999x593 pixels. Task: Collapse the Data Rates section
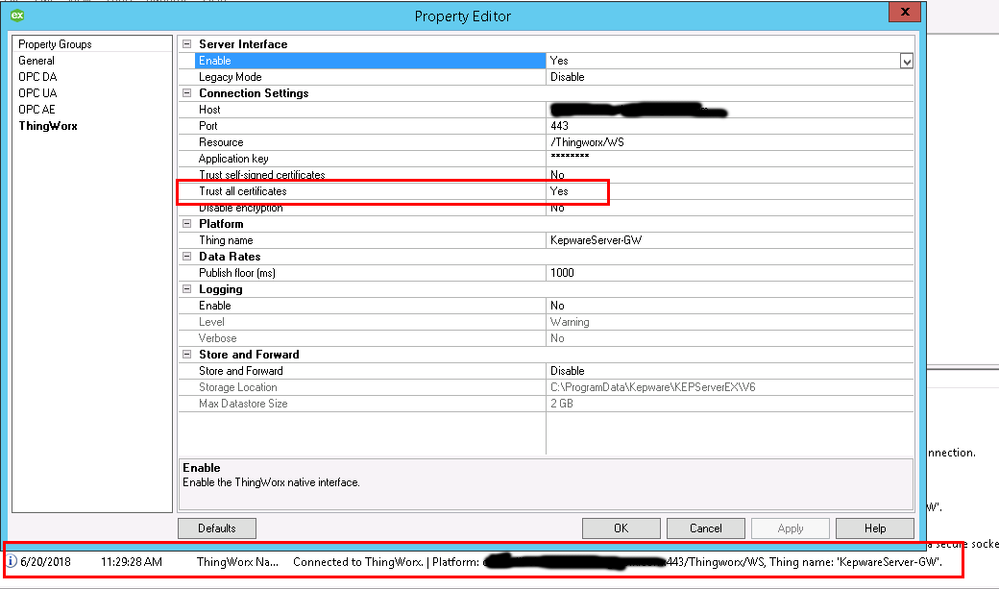pos(187,256)
